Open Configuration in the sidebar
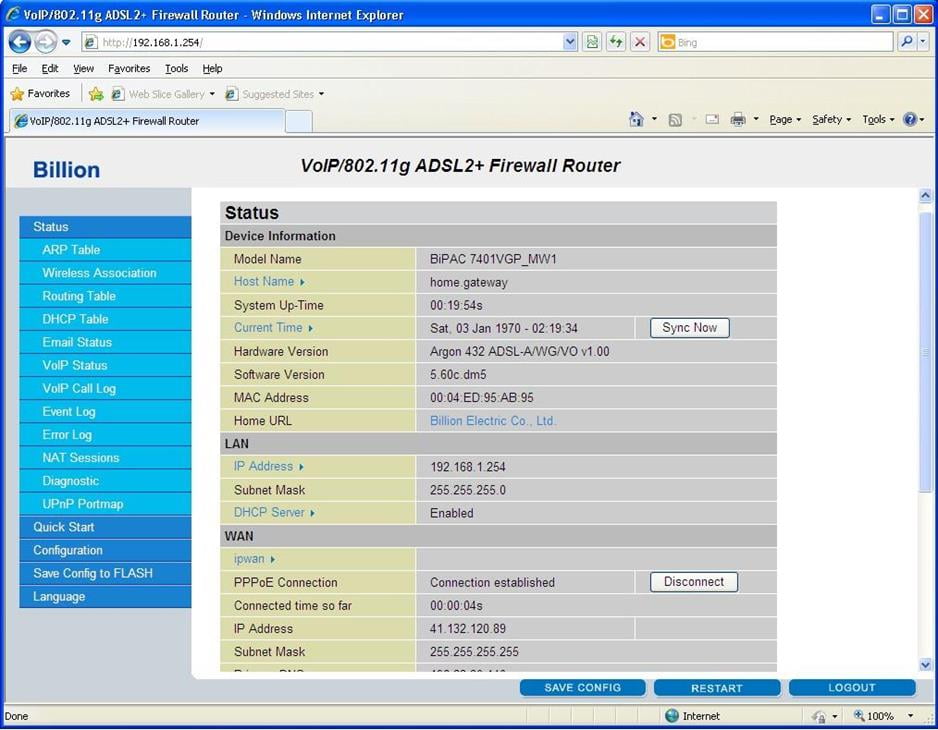This screenshot has width=938, height=730. (x=105, y=550)
